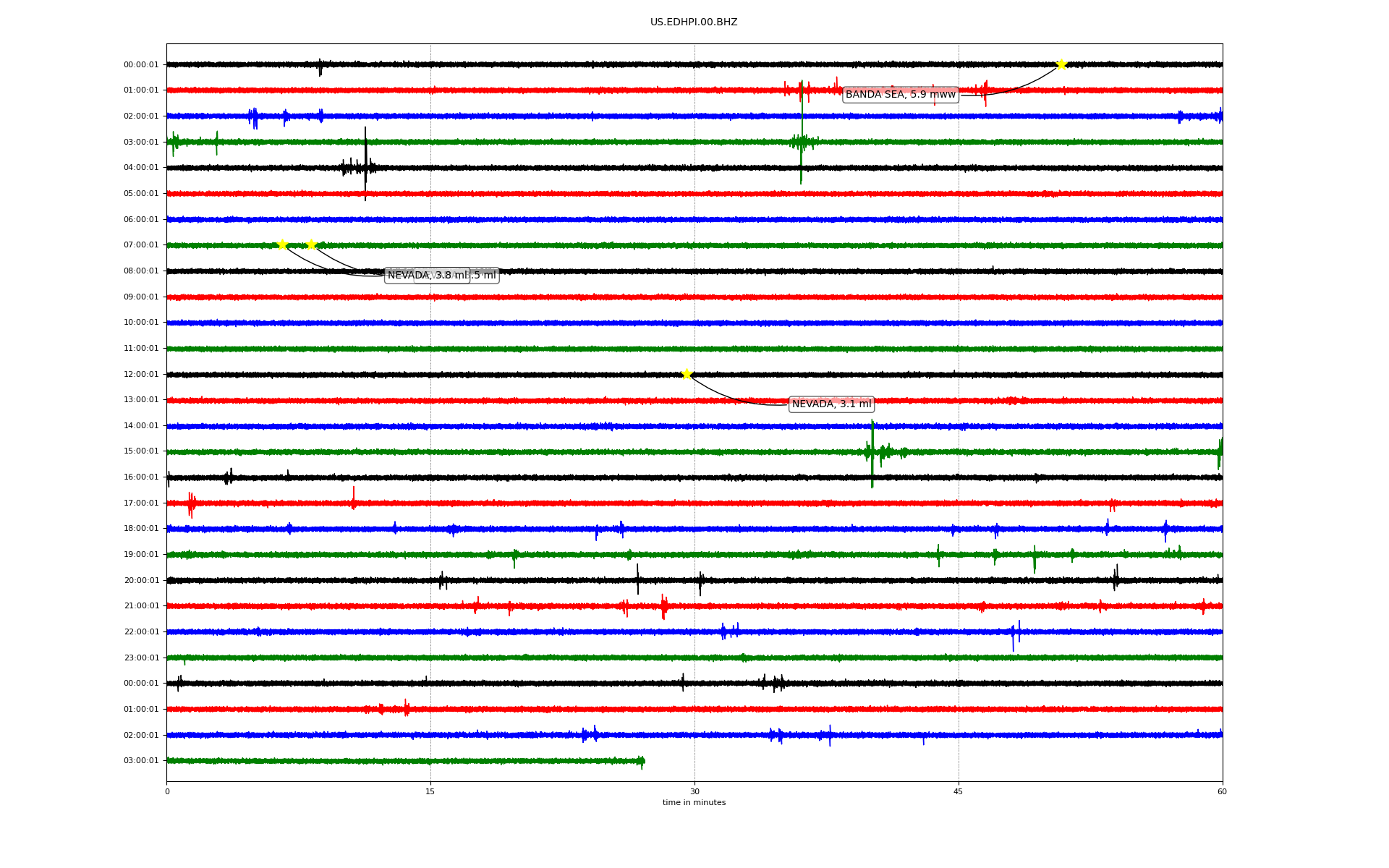Click the large black spike on the 04:00:01 trace
Viewport: 1389px width, 868px height.
(x=365, y=164)
